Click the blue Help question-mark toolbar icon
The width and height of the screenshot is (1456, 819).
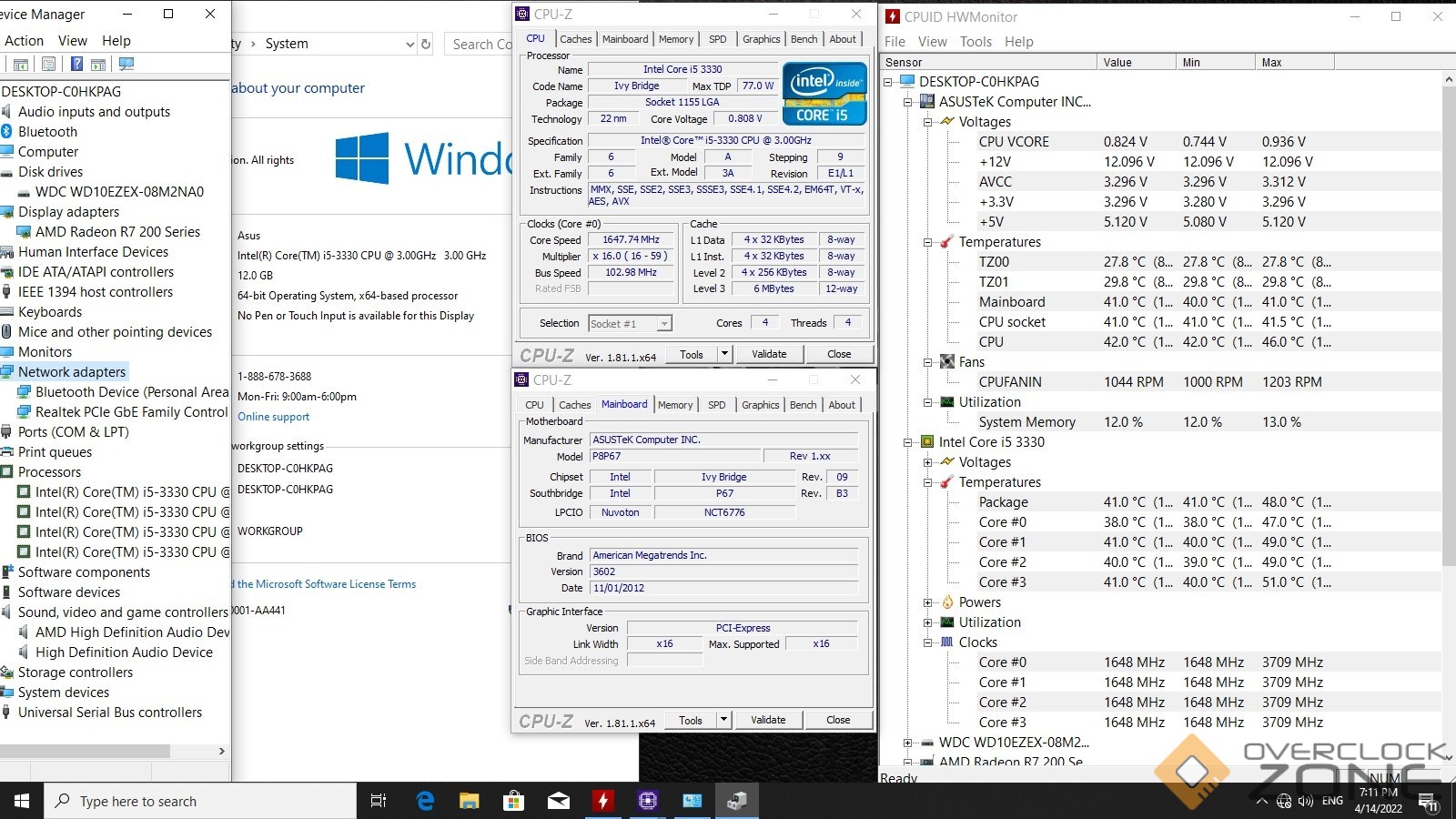[x=76, y=64]
